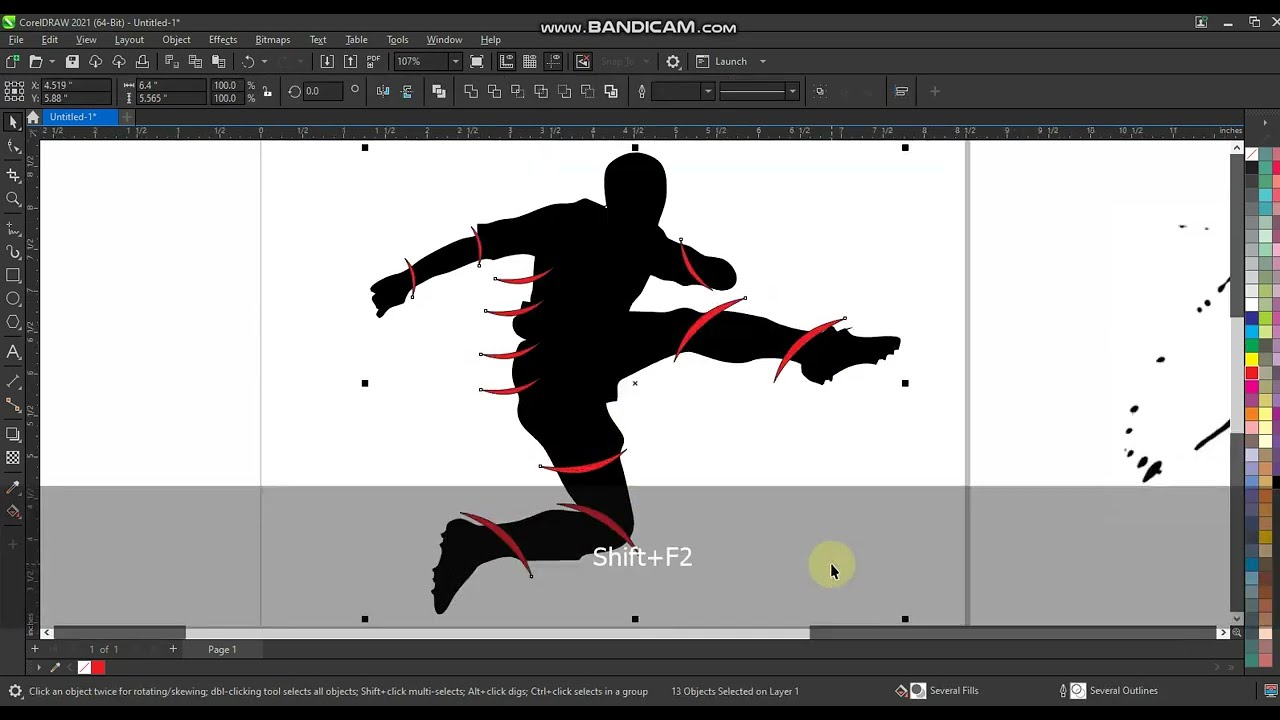Expand the Open recent files arrow

pyautogui.click(x=52, y=62)
